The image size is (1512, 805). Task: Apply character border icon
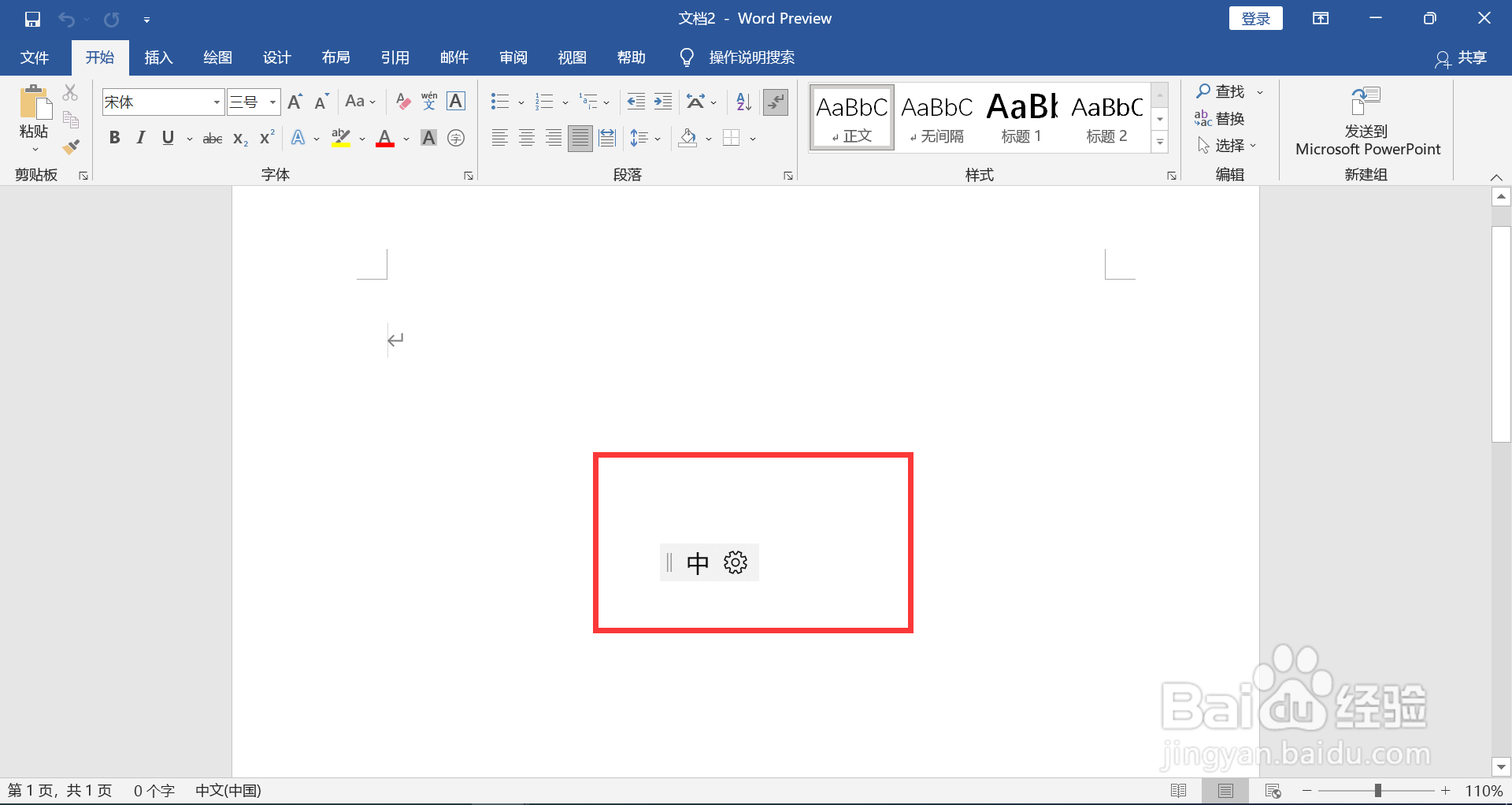(456, 102)
